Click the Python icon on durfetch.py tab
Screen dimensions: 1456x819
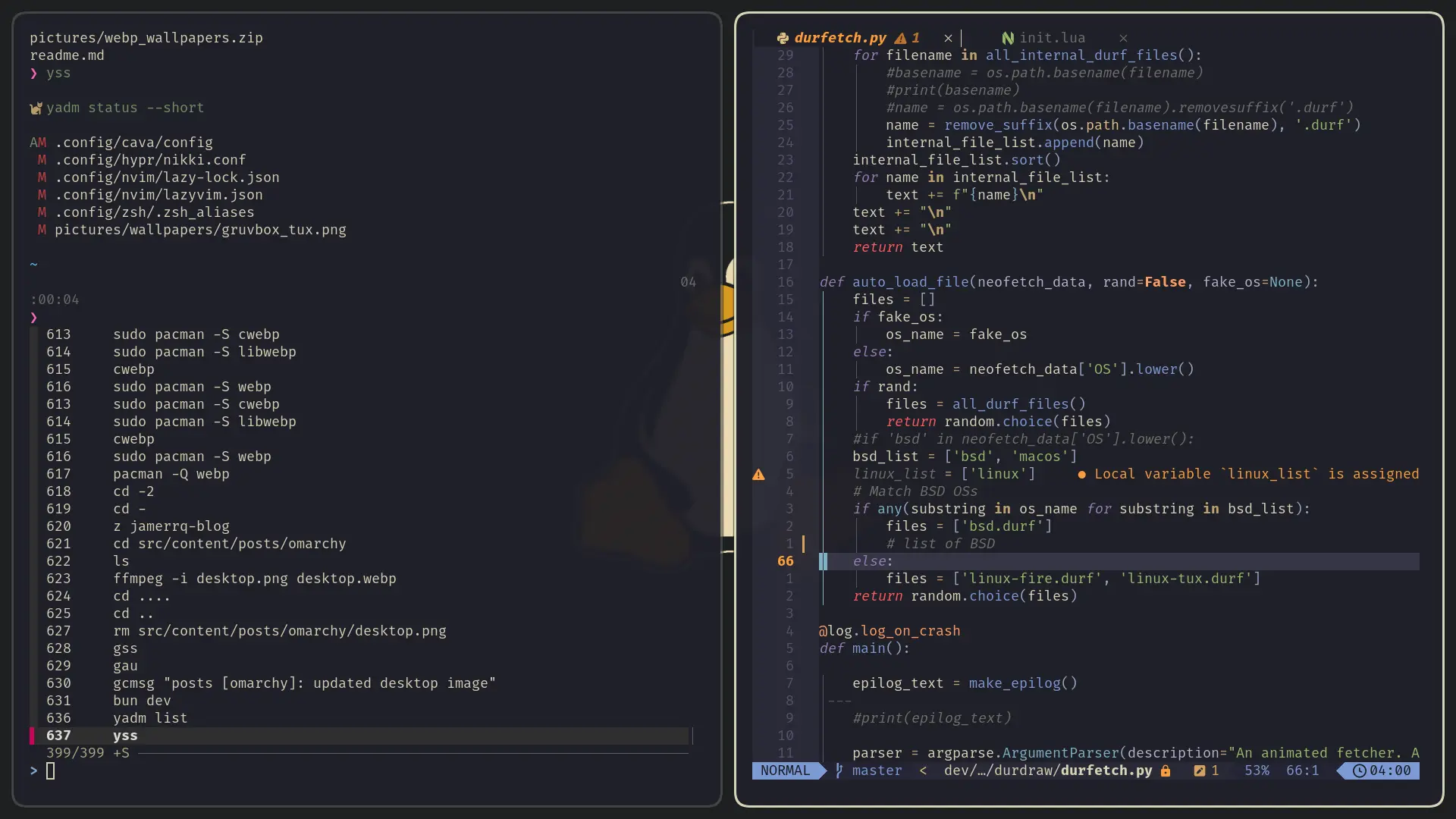point(783,38)
